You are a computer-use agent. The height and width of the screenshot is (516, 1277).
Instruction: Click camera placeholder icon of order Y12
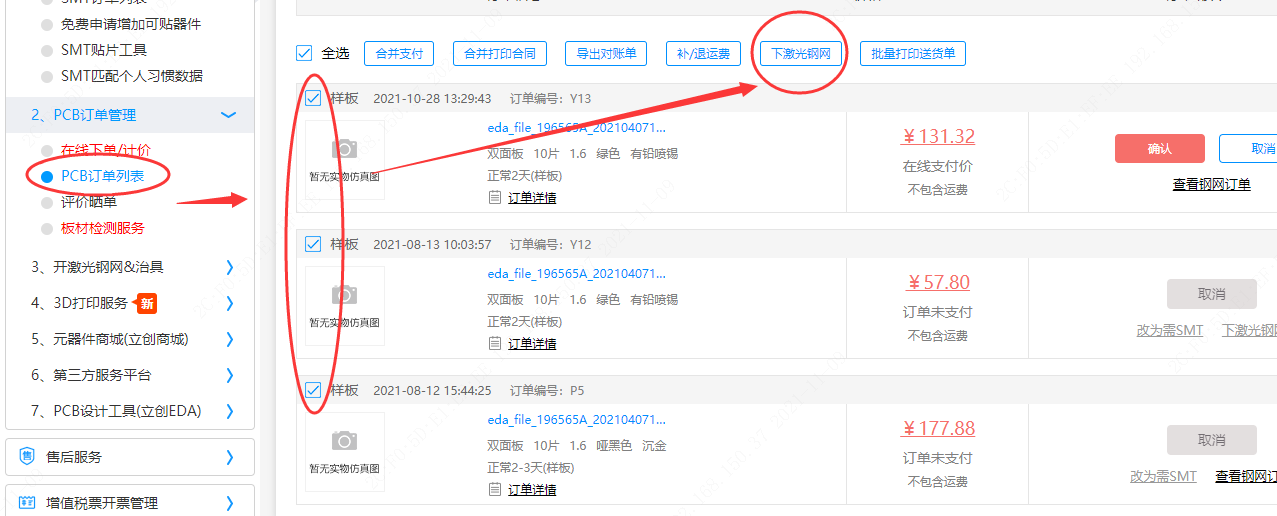pos(344,295)
